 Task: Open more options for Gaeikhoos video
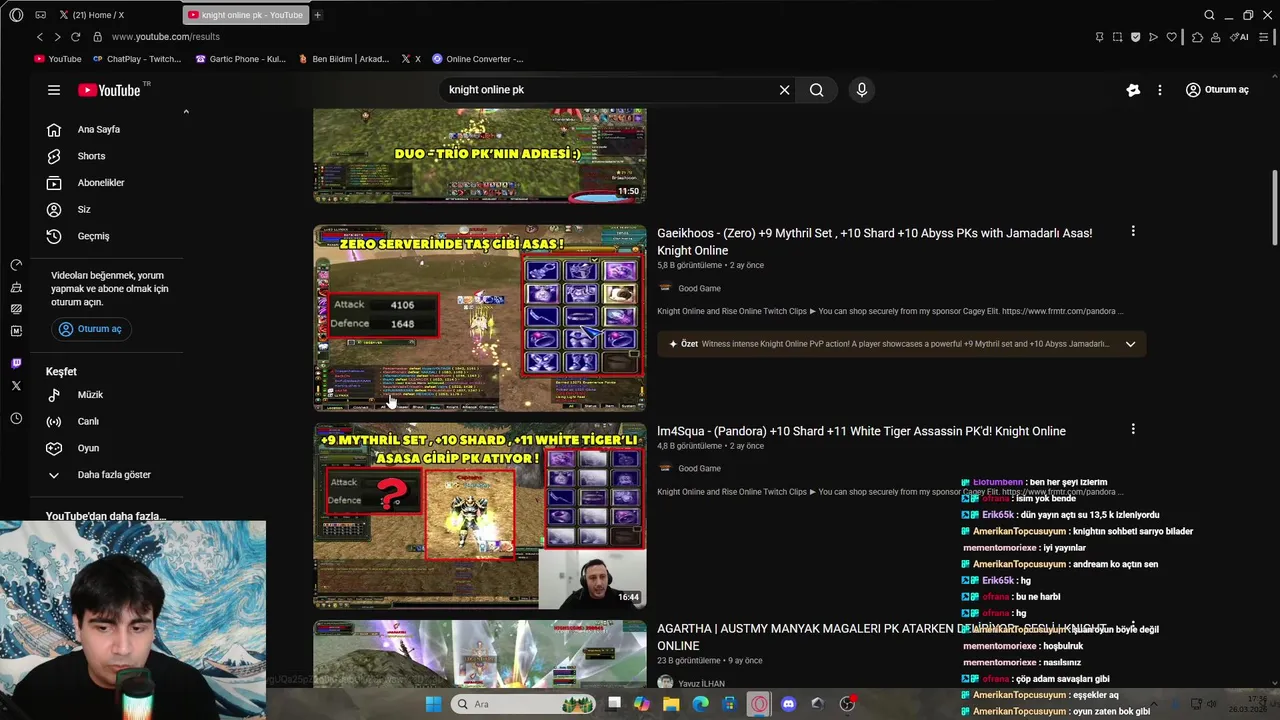pyautogui.click(x=1133, y=232)
